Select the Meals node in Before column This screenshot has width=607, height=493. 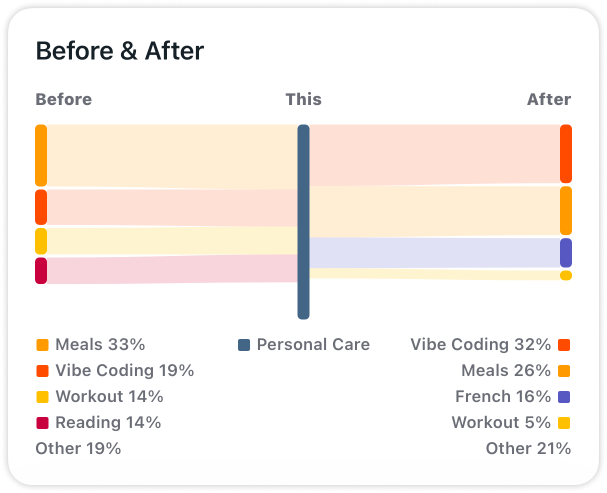coord(41,156)
